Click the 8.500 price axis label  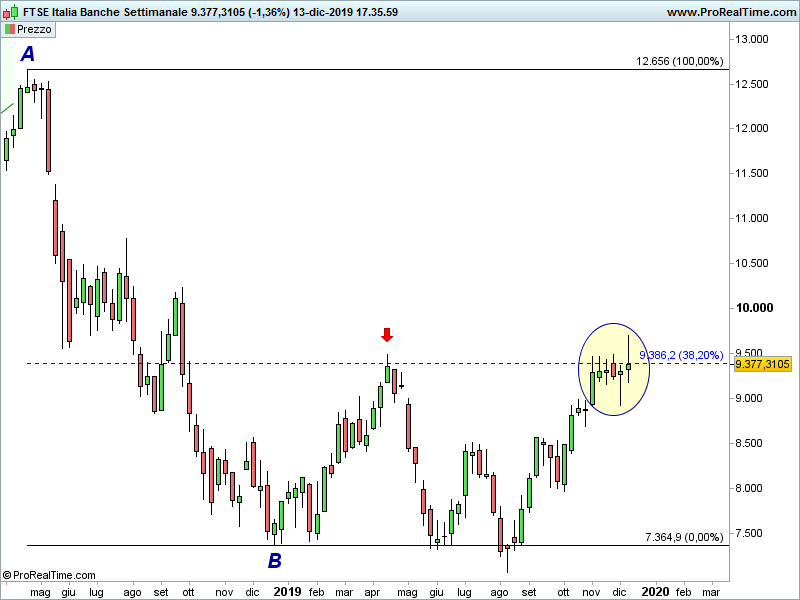point(748,443)
